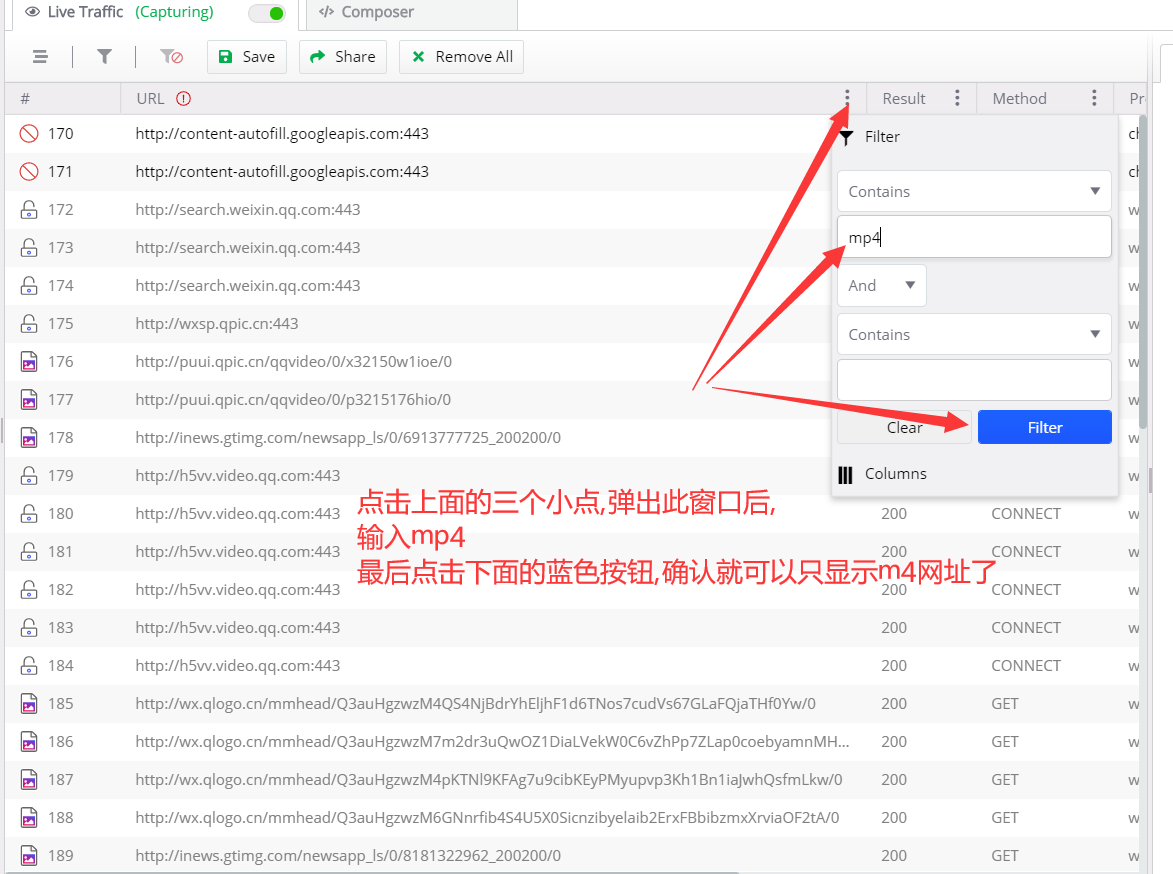Click the funnel filter icon in toolbar
This screenshot has width=1173, height=874.
tap(104, 57)
